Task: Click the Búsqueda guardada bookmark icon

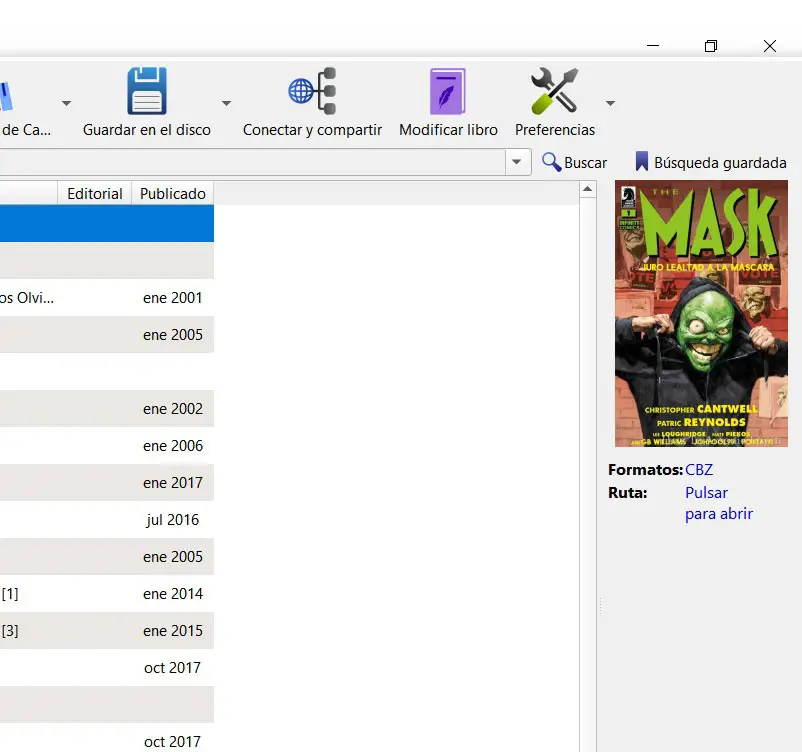Action: tap(641, 162)
